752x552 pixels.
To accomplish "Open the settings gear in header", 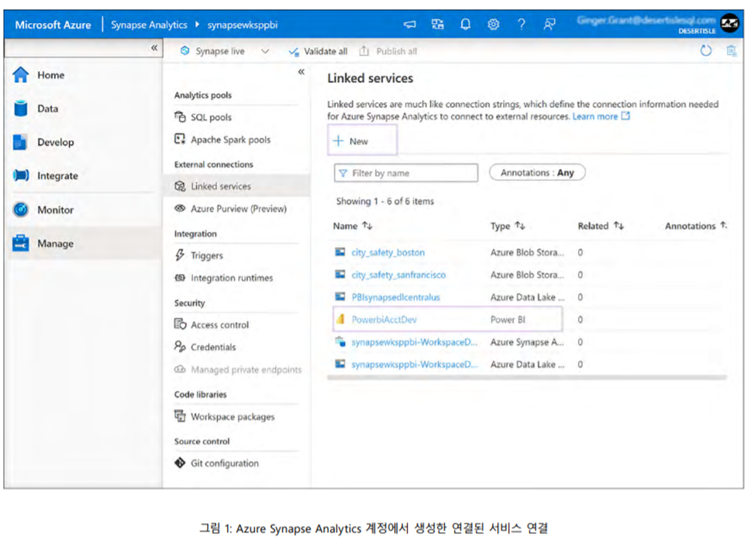I will pyautogui.click(x=493, y=24).
